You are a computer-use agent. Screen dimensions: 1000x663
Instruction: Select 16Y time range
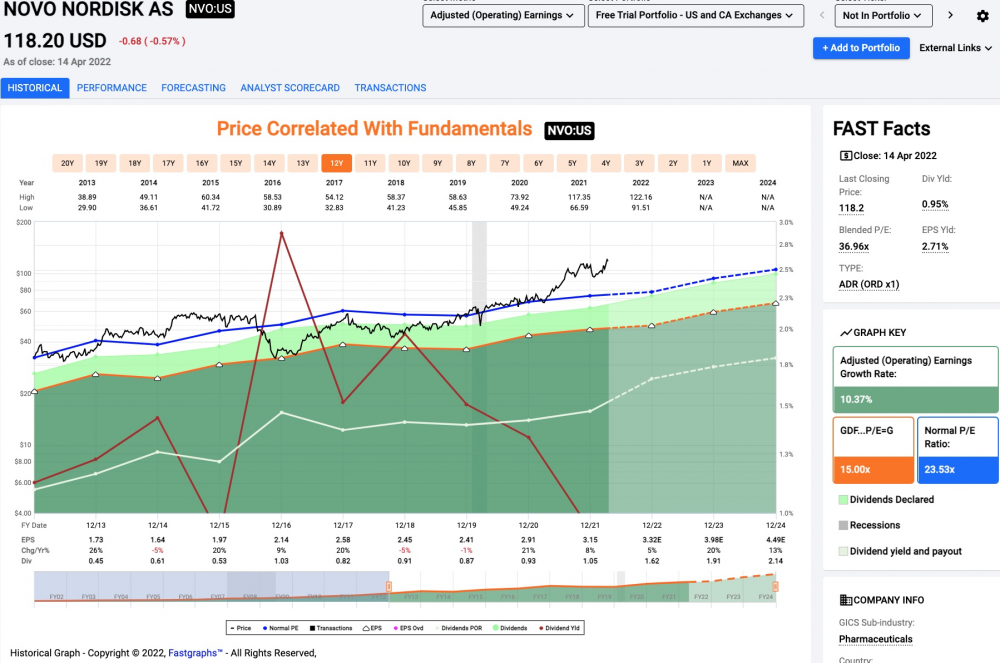pyautogui.click(x=202, y=163)
